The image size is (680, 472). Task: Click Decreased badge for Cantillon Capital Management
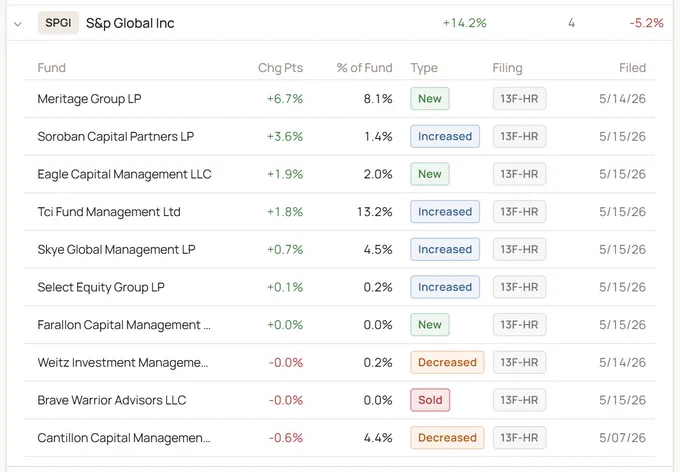coord(447,438)
